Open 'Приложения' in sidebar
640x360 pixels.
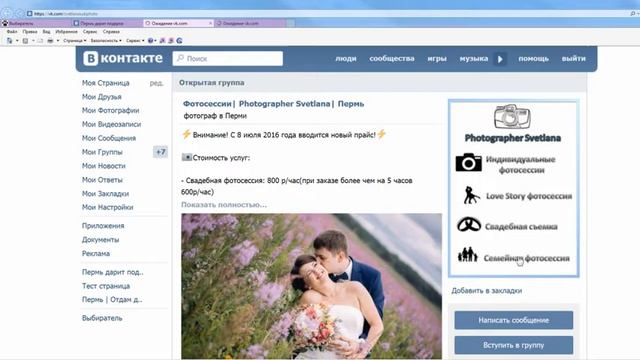tap(103, 226)
